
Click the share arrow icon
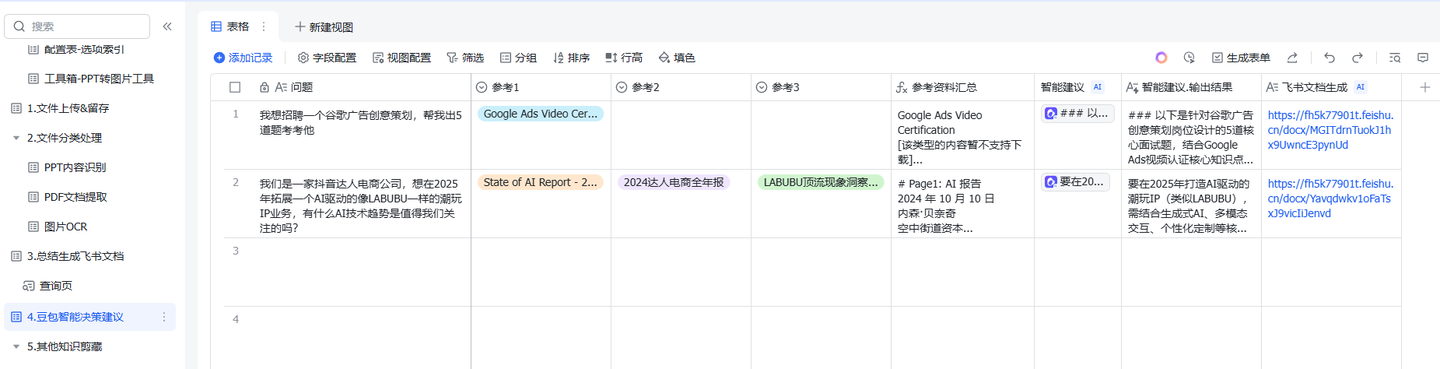1292,58
